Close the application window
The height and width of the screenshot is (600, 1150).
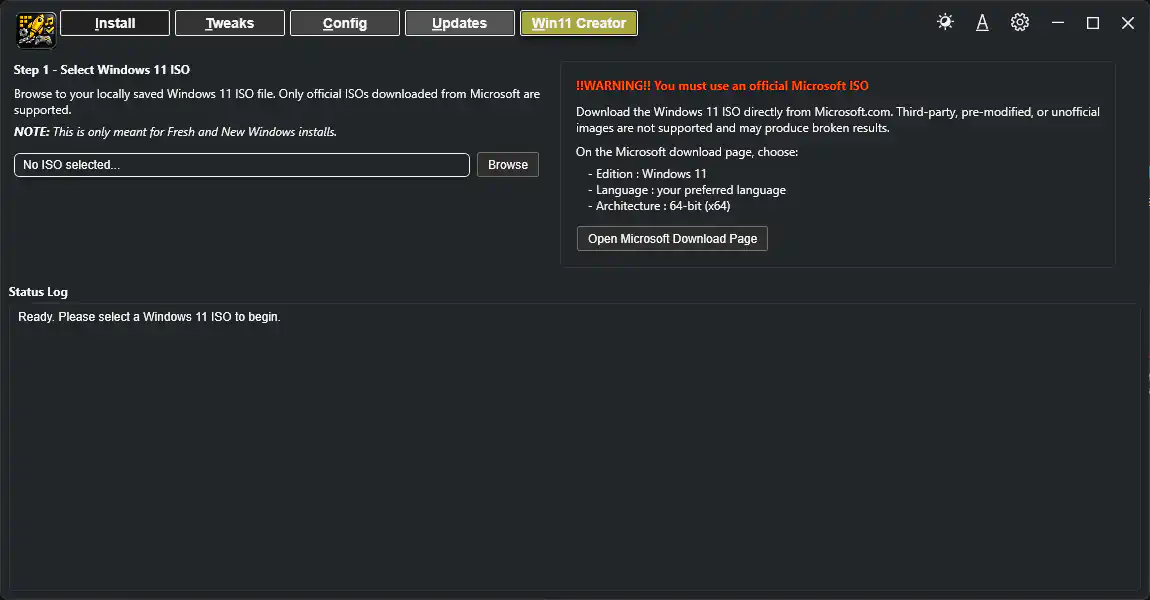pyautogui.click(x=1128, y=23)
